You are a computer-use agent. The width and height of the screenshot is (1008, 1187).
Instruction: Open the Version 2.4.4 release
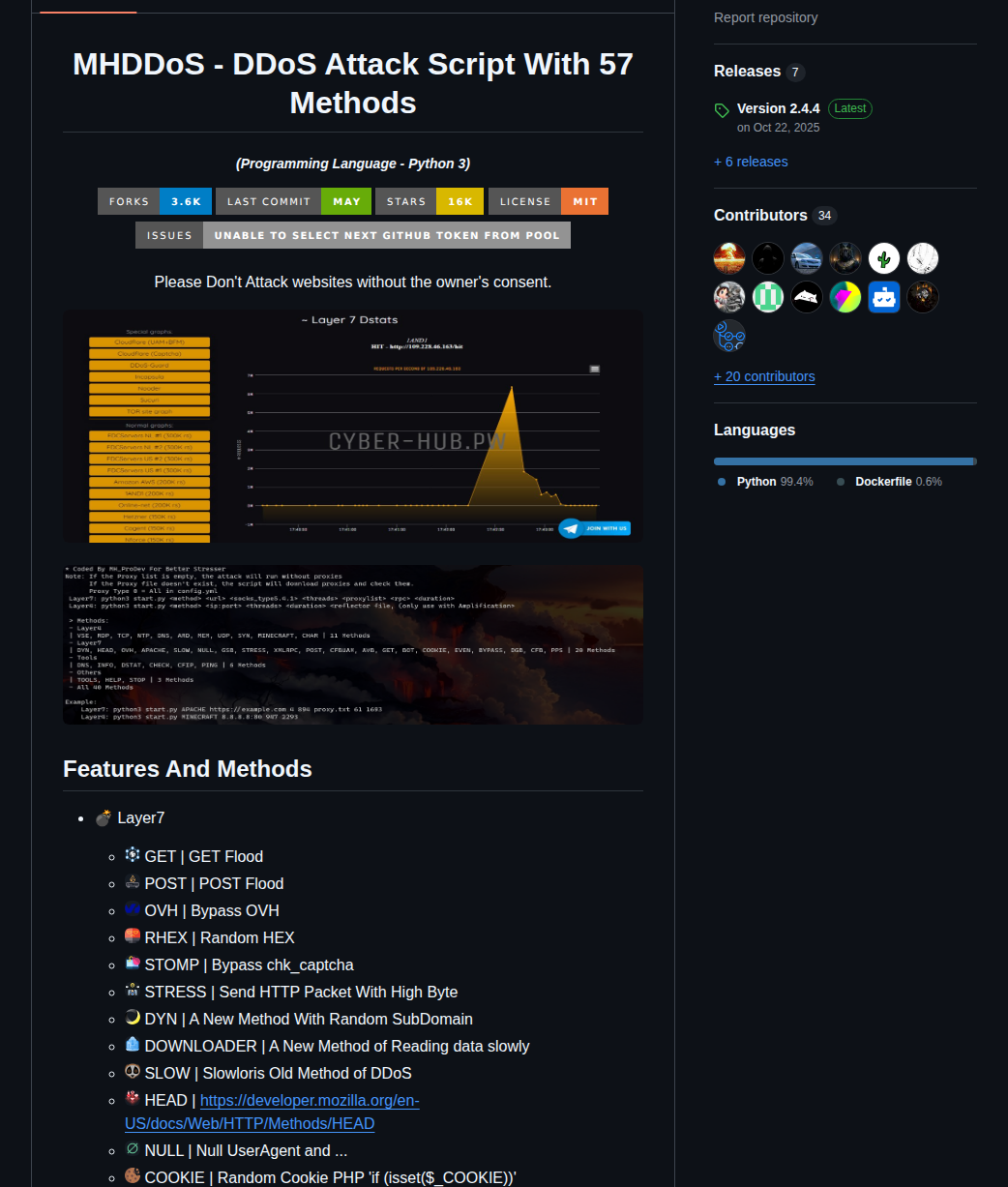point(778,108)
